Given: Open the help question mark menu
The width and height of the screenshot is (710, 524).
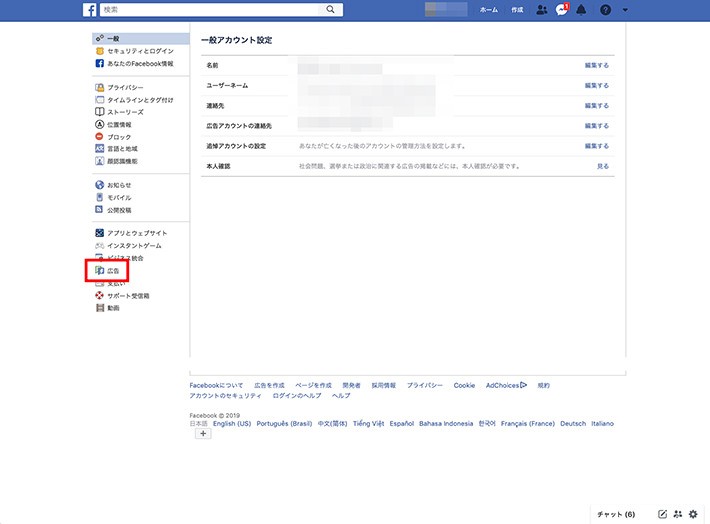Looking at the screenshot, I should pyautogui.click(x=605, y=10).
